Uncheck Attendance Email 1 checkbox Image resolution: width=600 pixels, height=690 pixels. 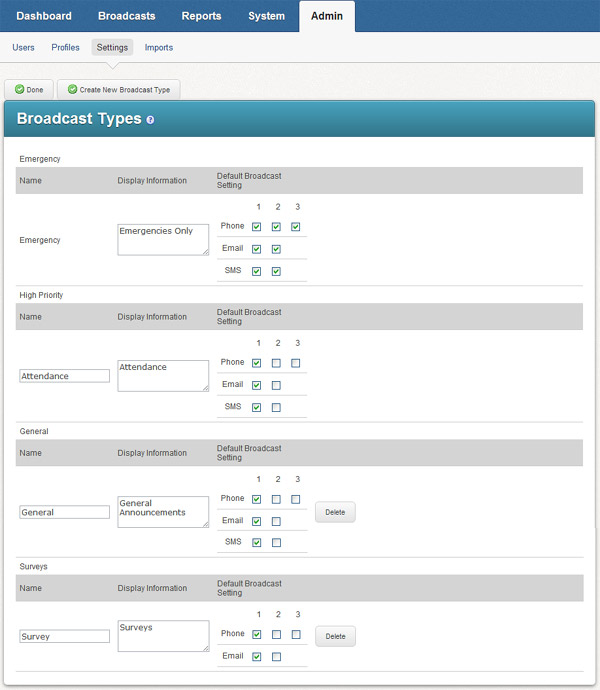tap(256, 385)
